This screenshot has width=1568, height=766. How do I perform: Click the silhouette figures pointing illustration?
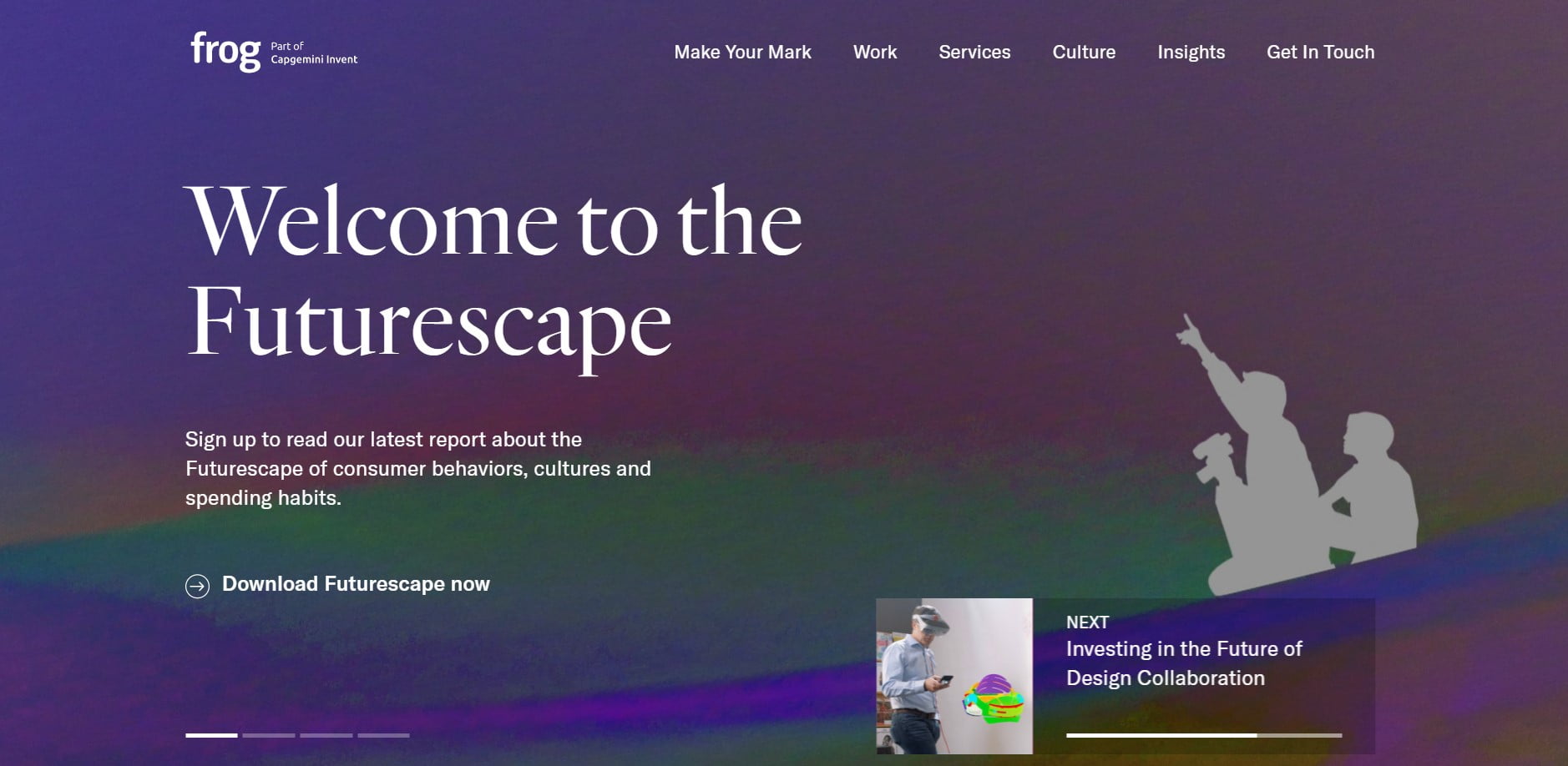(x=1299, y=456)
